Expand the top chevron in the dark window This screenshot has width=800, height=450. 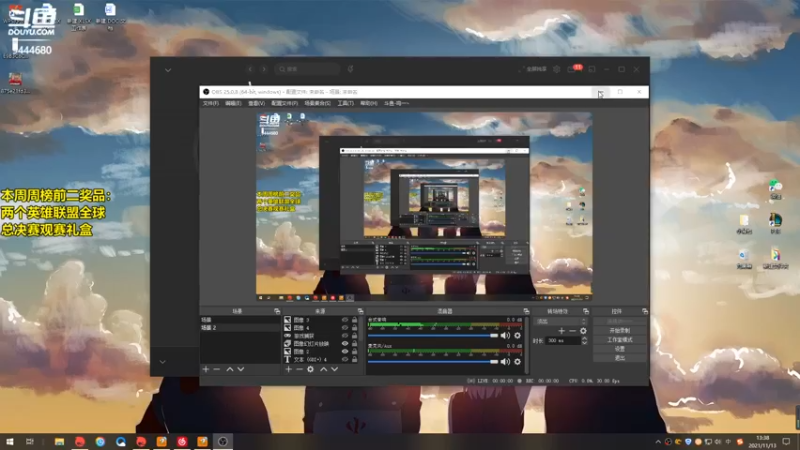pyautogui.click(x=168, y=70)
